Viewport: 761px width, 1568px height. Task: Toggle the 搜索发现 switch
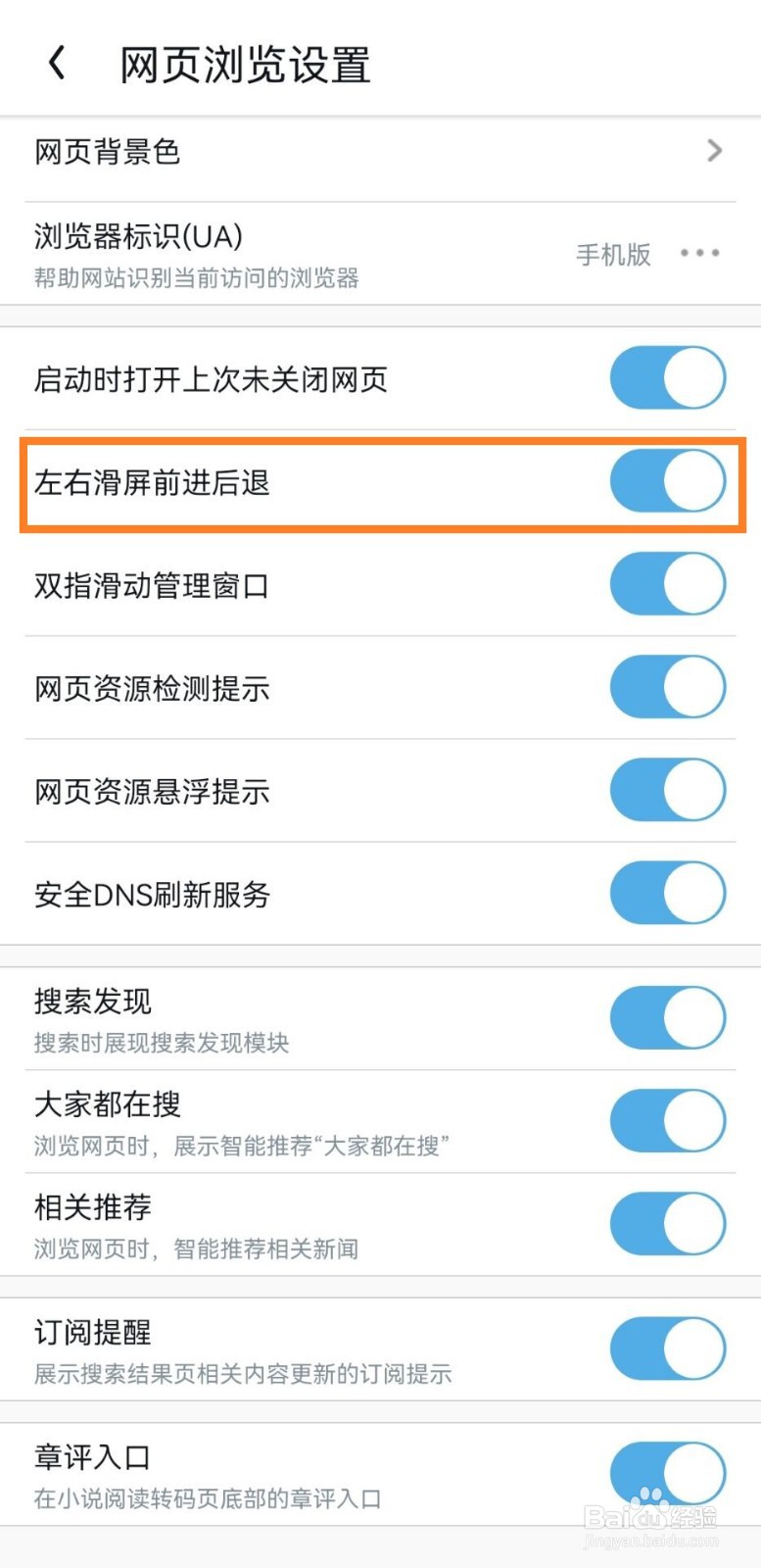tap(667, 1018)
